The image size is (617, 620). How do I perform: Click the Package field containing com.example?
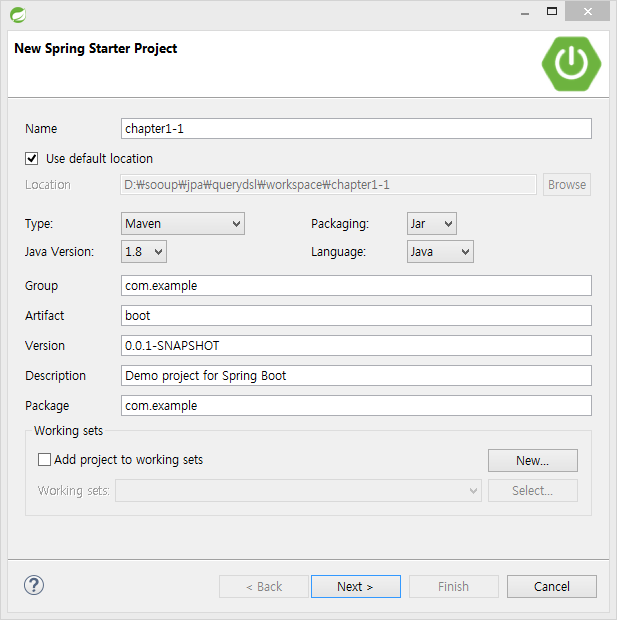(x=356, y=406)
